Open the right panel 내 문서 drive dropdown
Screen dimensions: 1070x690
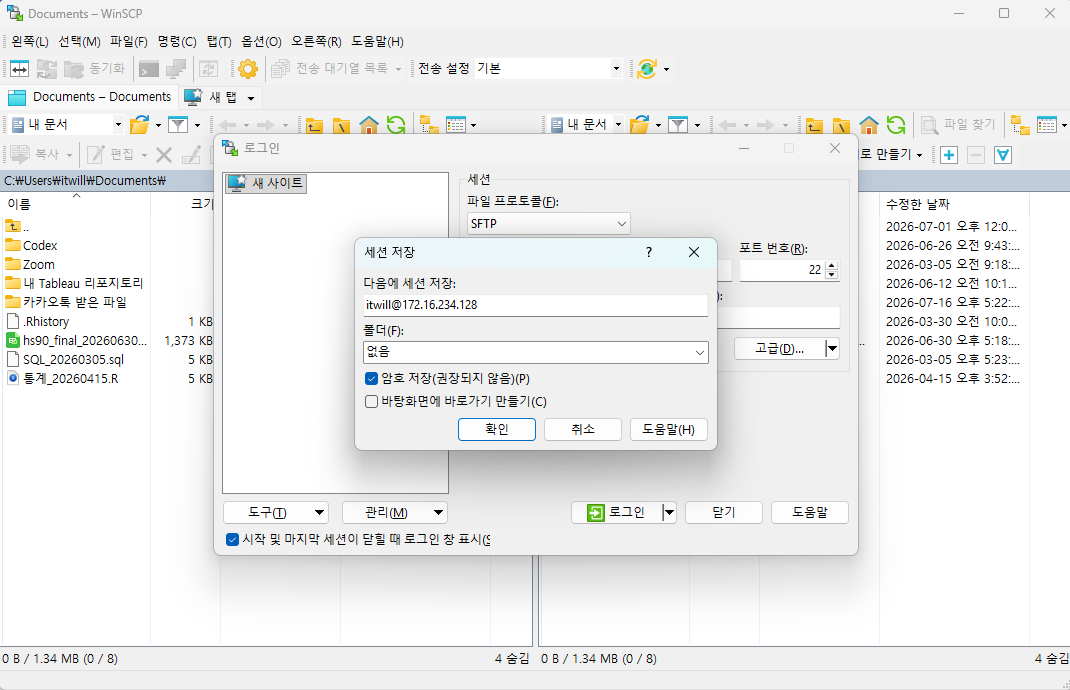[x=618, y=125]
